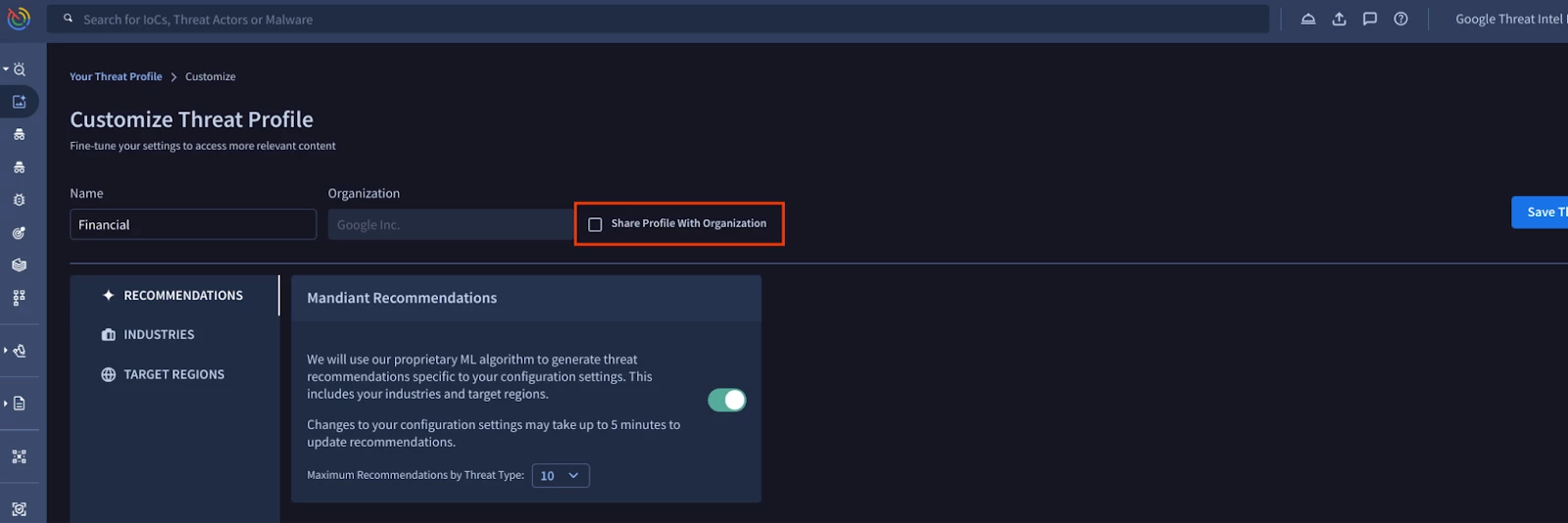This screenshot has width=1568, height=523.
Task: Select the INDUSTRIES tab
Action: 174,335
